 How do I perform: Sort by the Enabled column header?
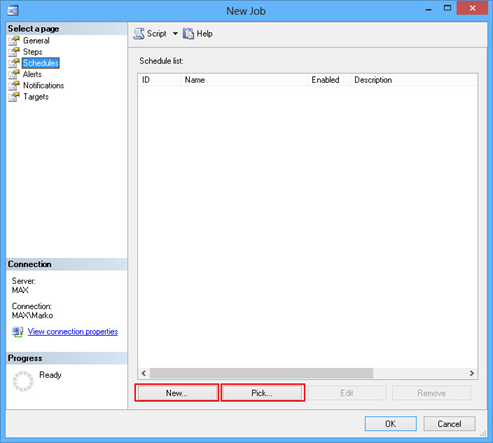tap(329, 80)
